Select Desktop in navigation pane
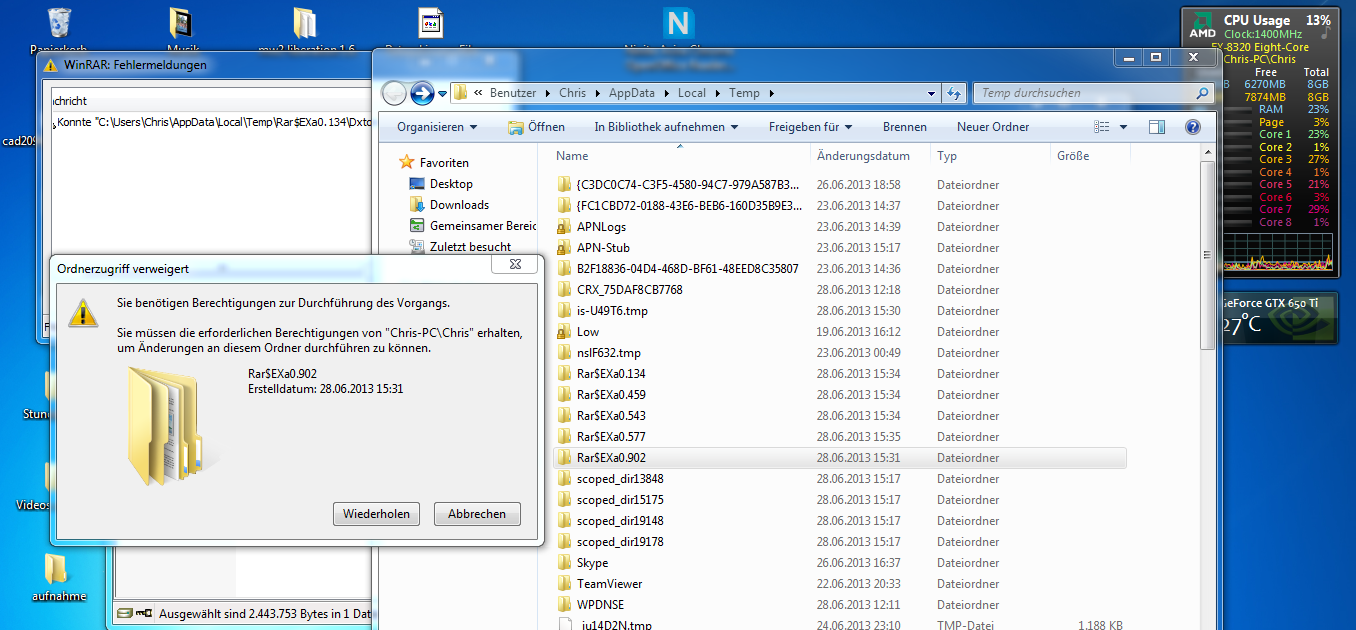This screenshot has width=1356, height=630. 451,184
